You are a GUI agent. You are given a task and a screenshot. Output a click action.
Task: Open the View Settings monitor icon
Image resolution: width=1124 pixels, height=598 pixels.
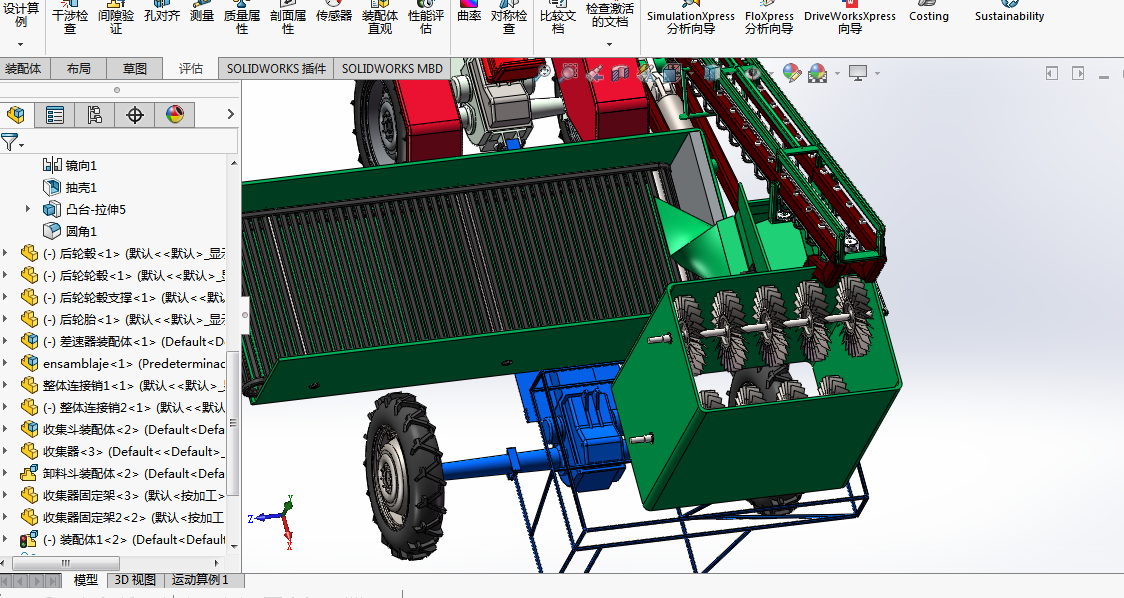coord(858,72)
